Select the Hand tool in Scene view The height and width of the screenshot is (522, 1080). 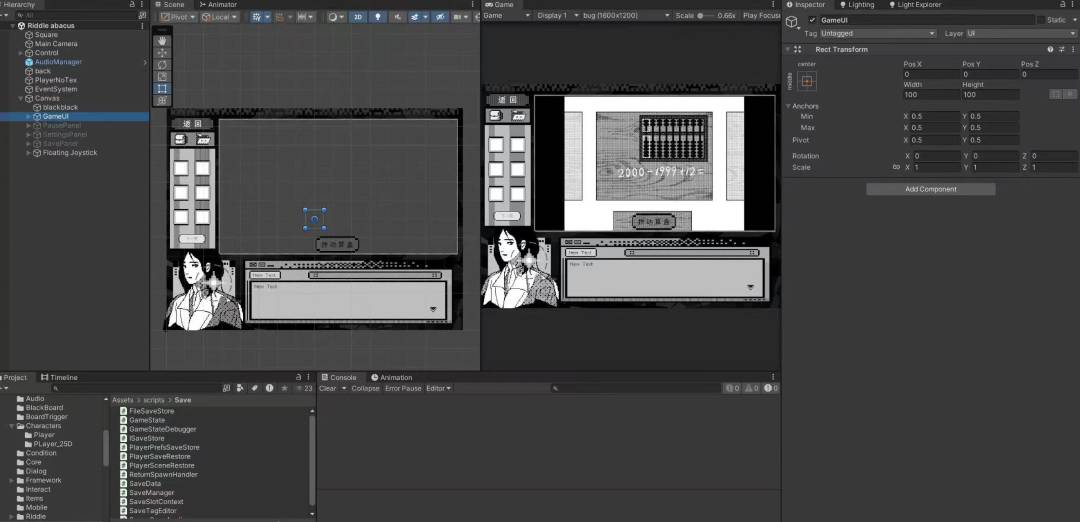162,41
